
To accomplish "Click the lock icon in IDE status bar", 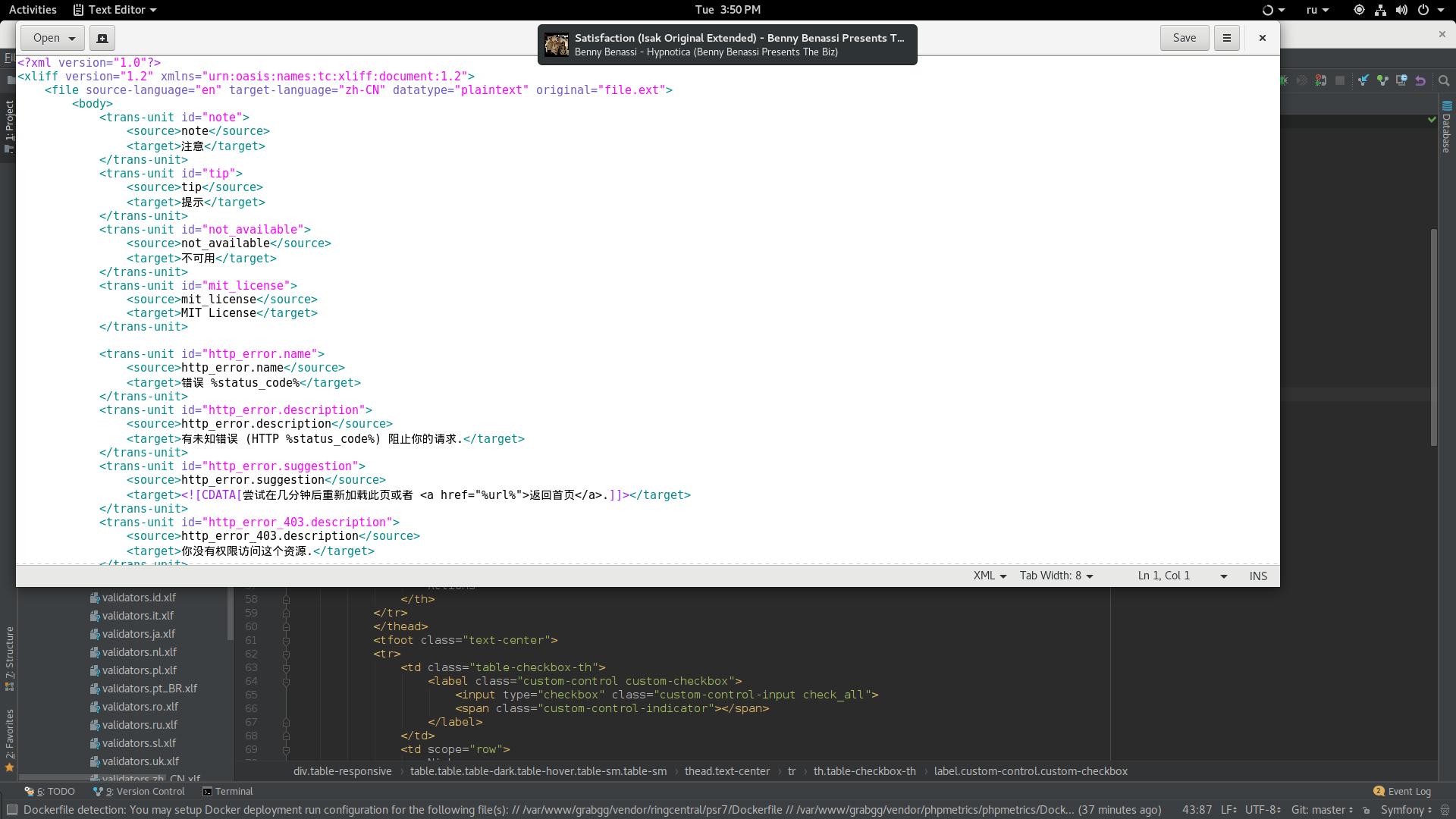I will (x=1366, y=810).
